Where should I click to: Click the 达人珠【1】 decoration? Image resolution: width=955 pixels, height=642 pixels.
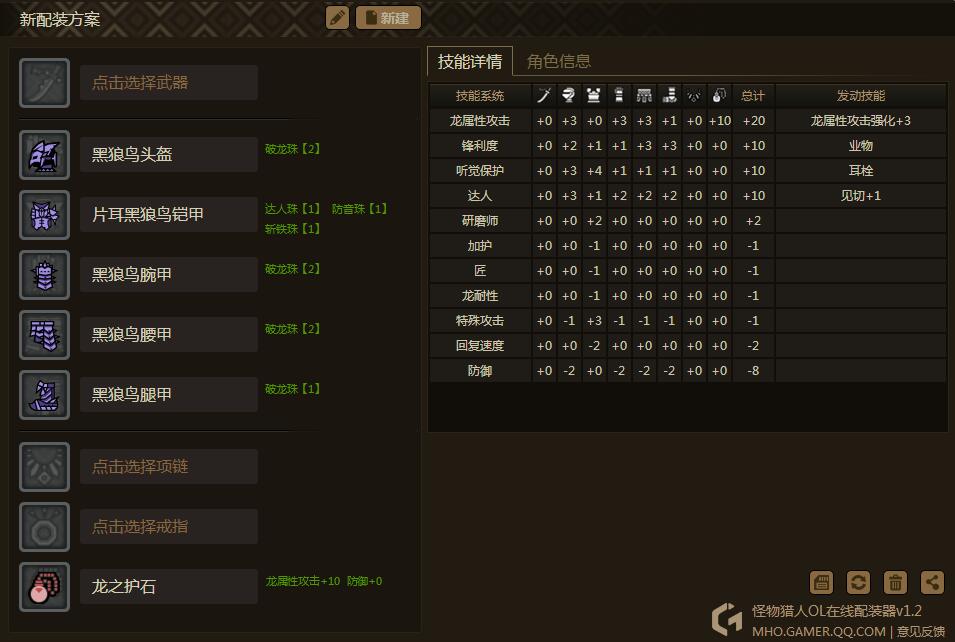pyautogui.click(x=292, y=209)
